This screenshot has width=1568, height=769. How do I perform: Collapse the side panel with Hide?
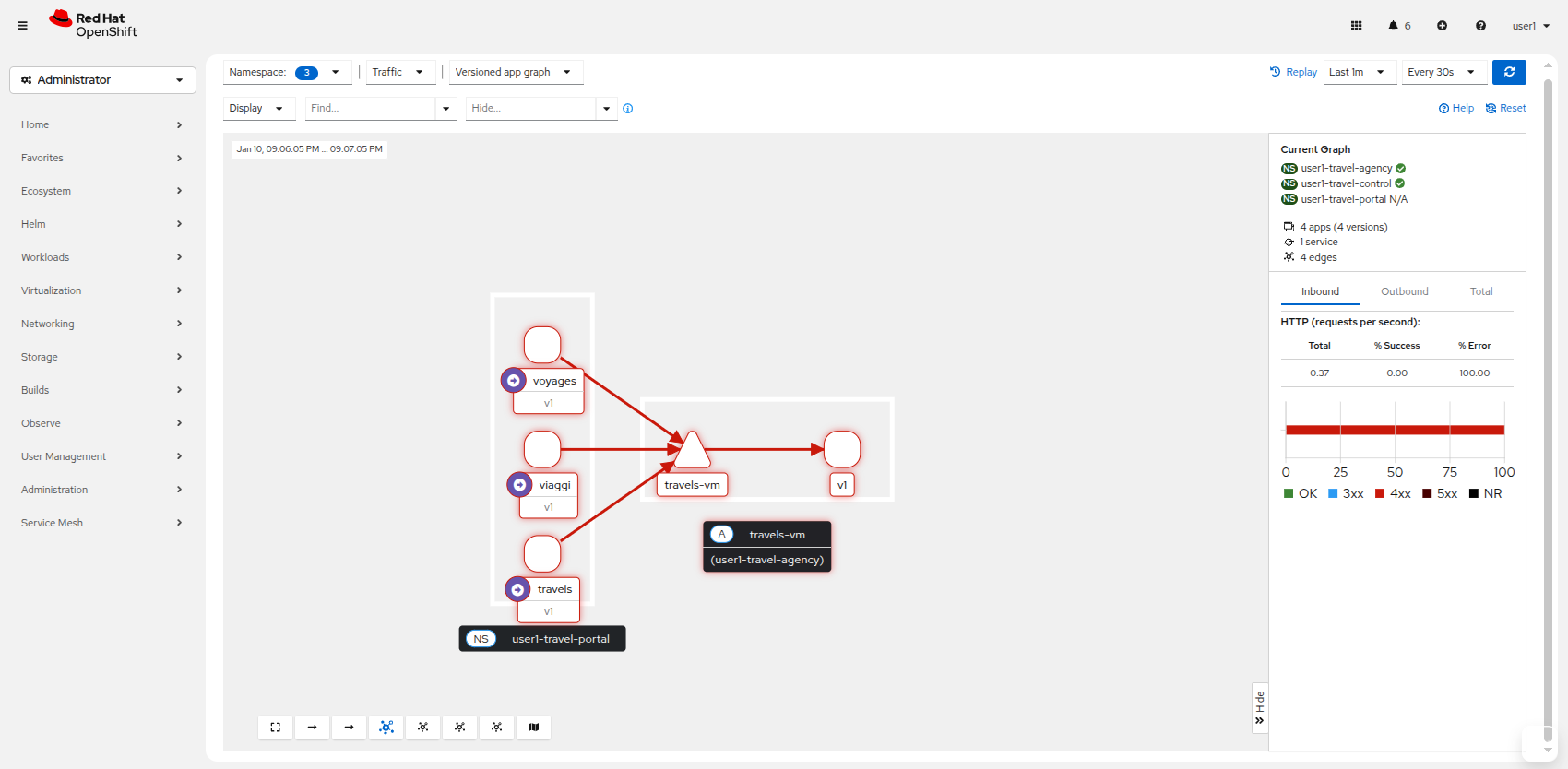pos(1260,708)
